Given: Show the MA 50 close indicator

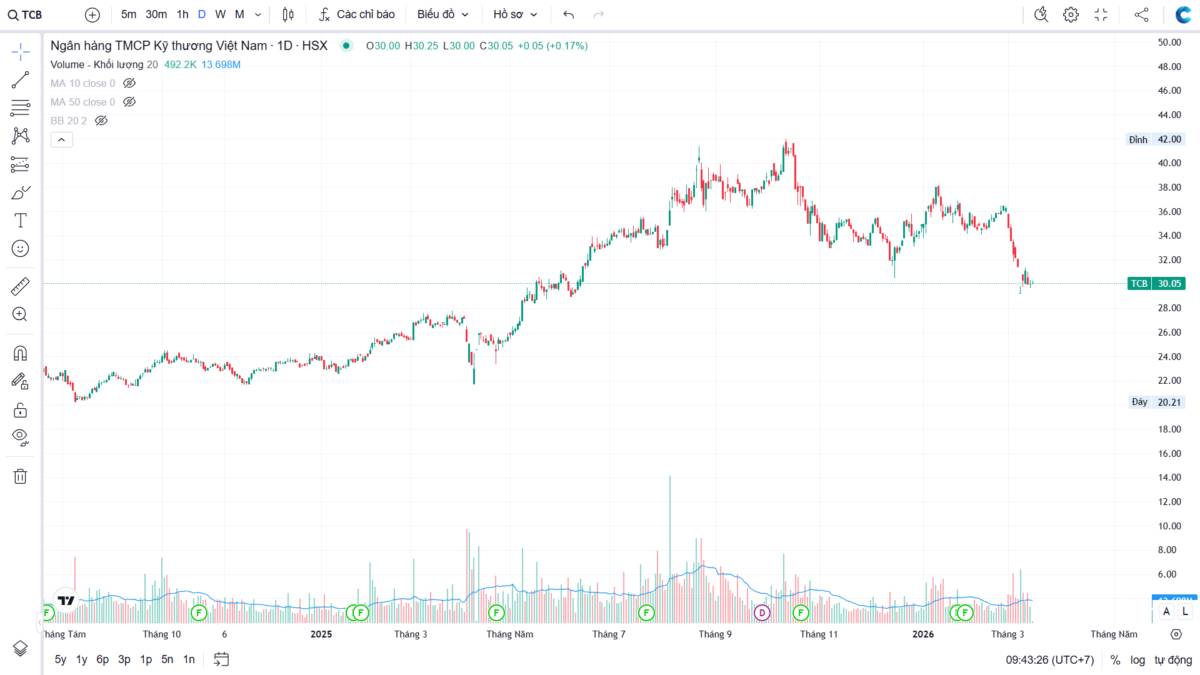Looking at the screenshot, I should click(x=129, y=102).
